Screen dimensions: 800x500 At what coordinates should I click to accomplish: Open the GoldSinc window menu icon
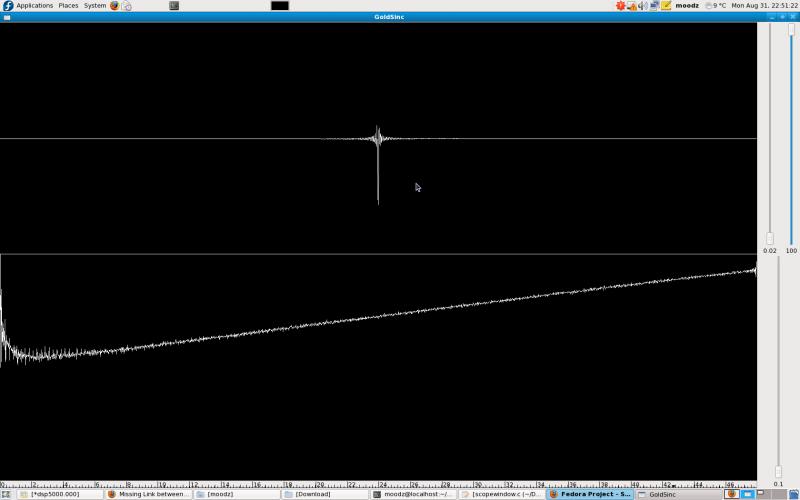coord(6,17)
